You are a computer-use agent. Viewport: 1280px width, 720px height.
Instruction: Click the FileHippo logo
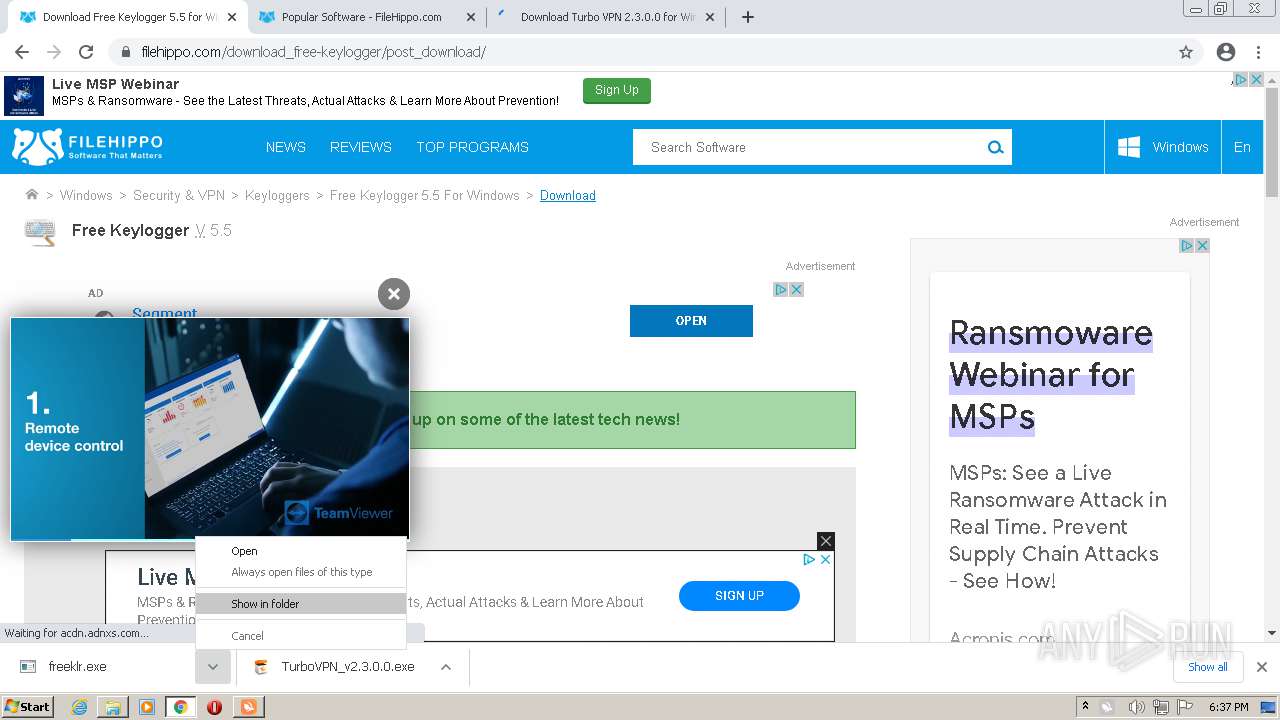tap(87, 146)
